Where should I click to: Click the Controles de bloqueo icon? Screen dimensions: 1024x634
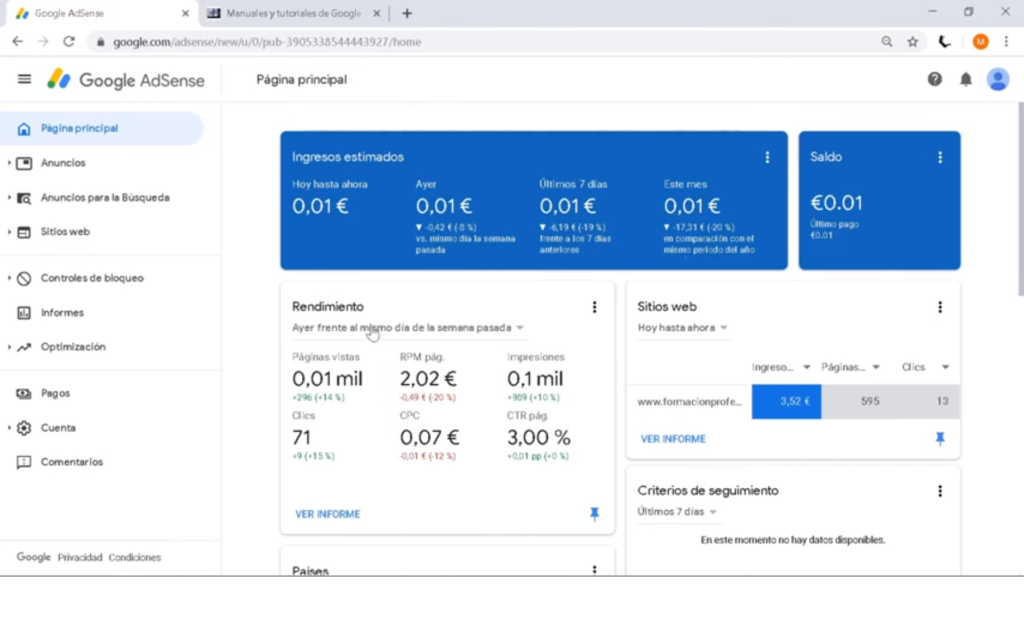coord(24,278)
